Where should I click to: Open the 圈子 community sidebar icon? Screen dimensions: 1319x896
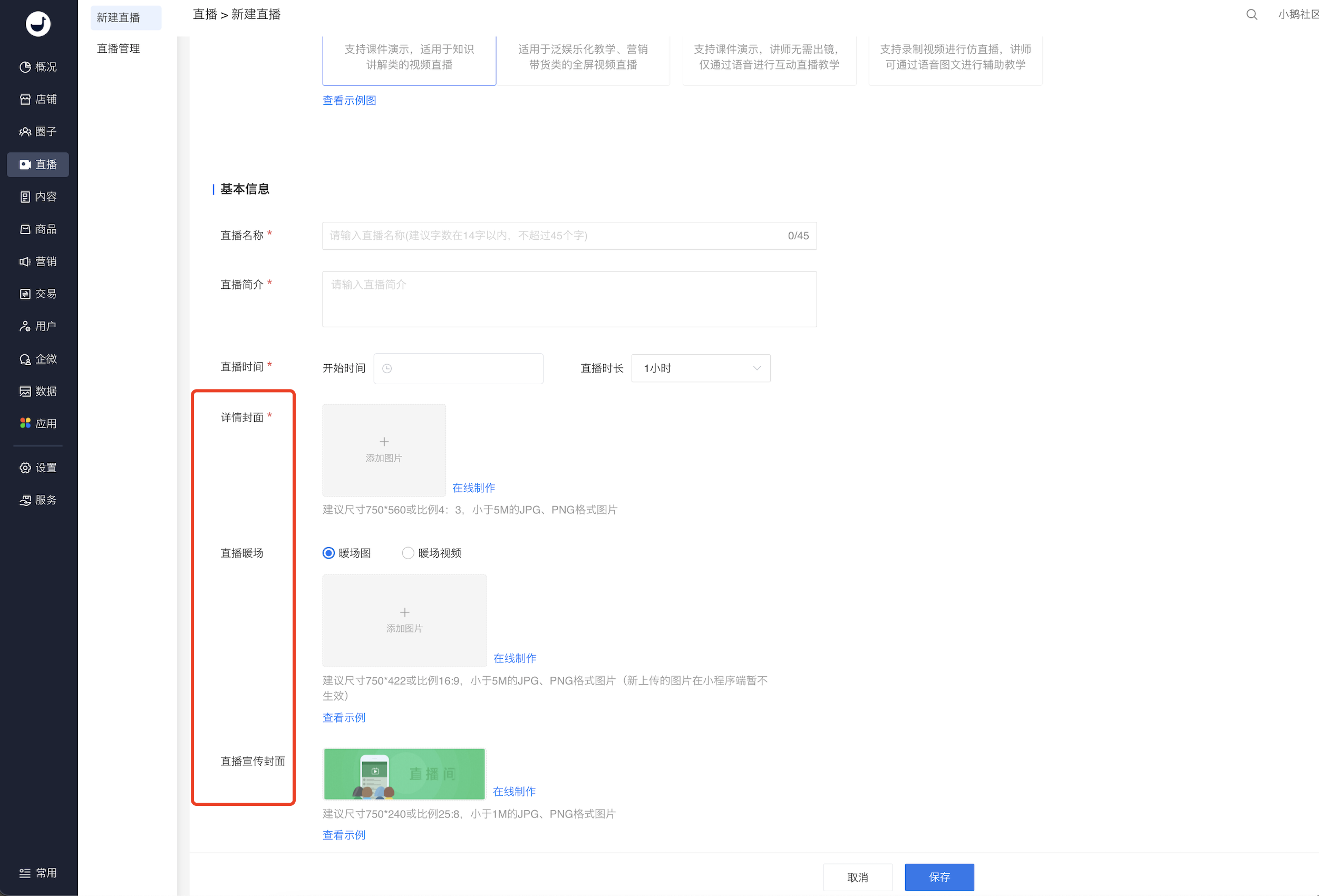click(x=25, y=132)
